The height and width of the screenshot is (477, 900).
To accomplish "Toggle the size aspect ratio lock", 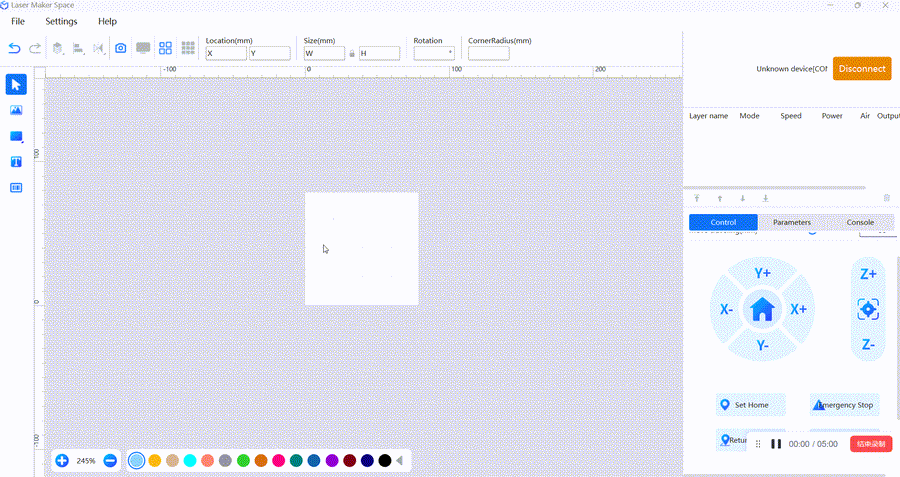I will coord(352,53).
